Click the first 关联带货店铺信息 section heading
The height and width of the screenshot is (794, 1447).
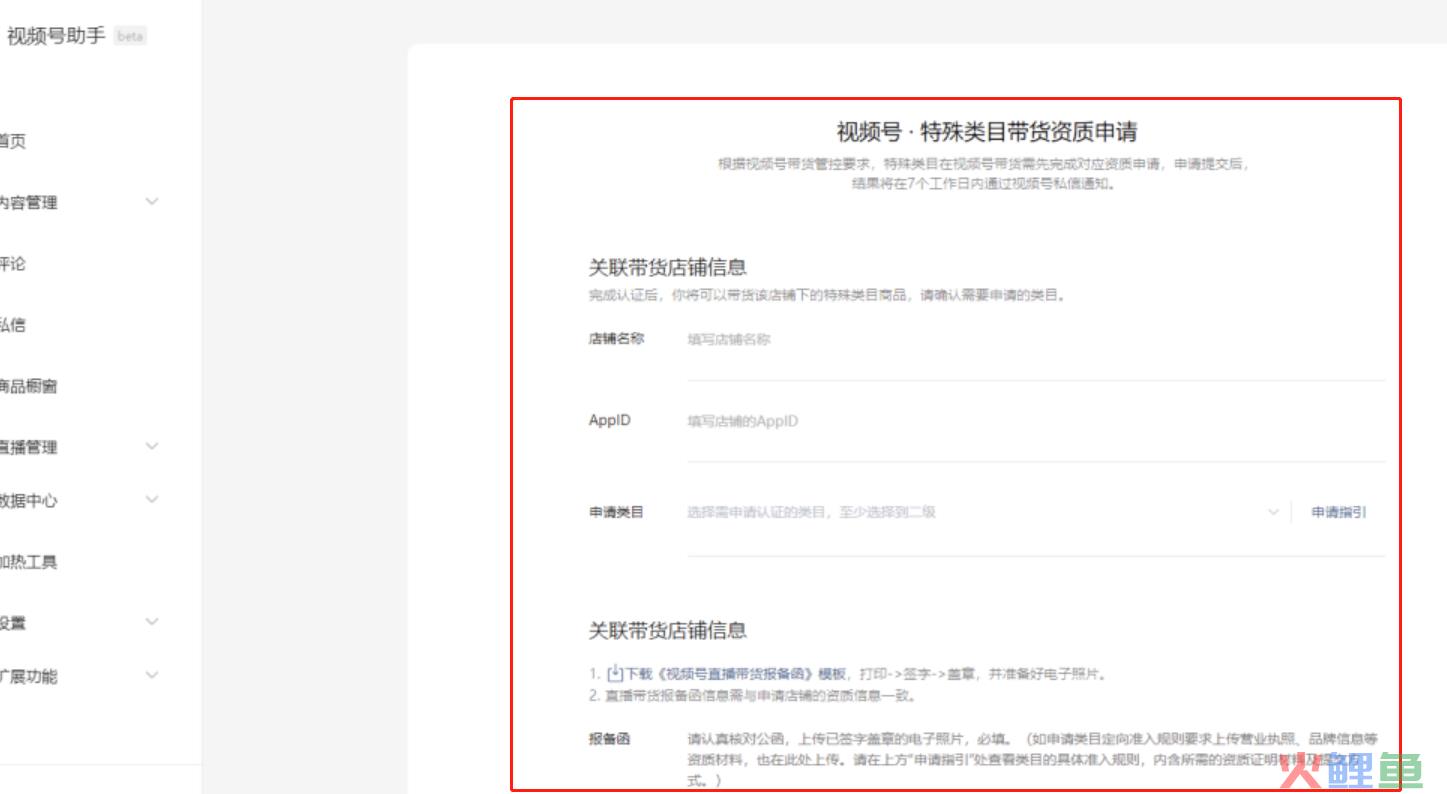(x=667, y=267)
